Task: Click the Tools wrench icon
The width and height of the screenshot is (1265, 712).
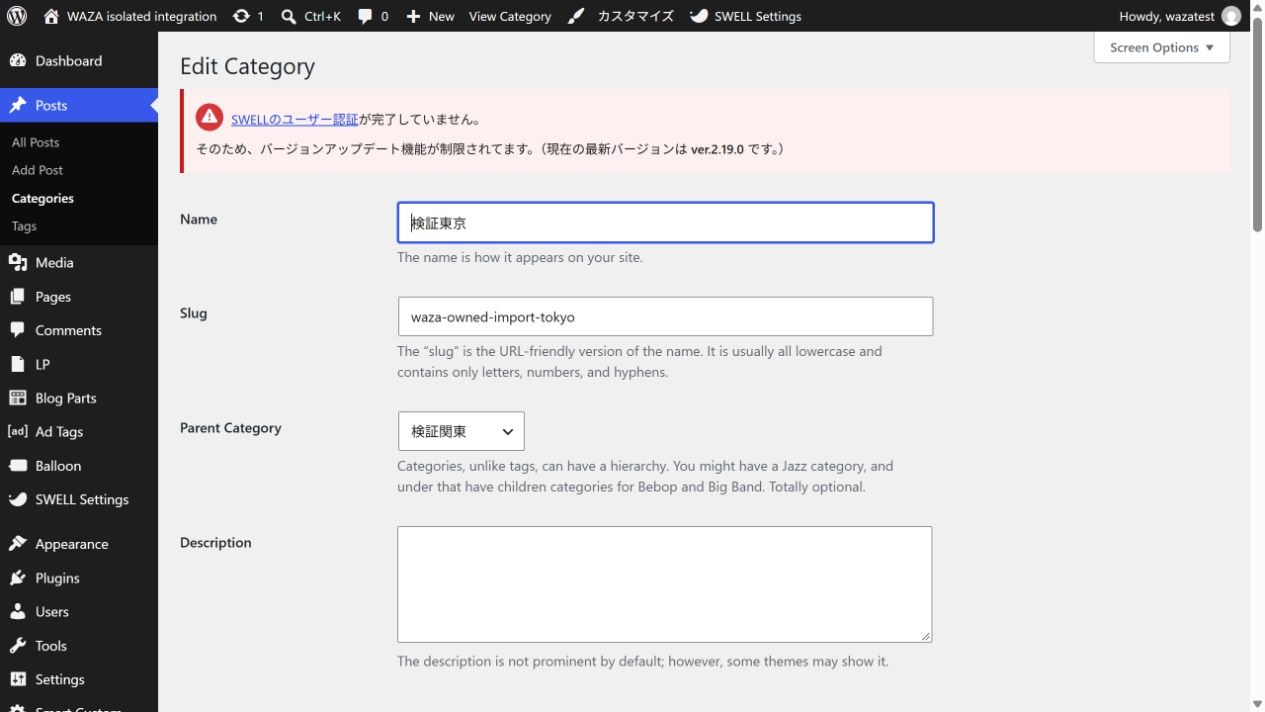Action: point(17,646)
